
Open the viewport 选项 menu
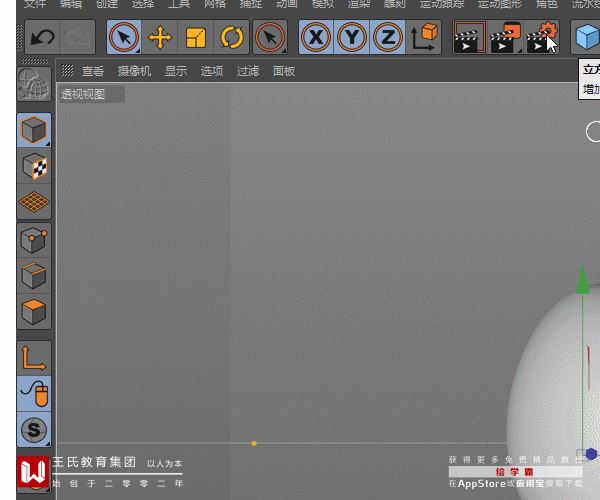point(212,71)
